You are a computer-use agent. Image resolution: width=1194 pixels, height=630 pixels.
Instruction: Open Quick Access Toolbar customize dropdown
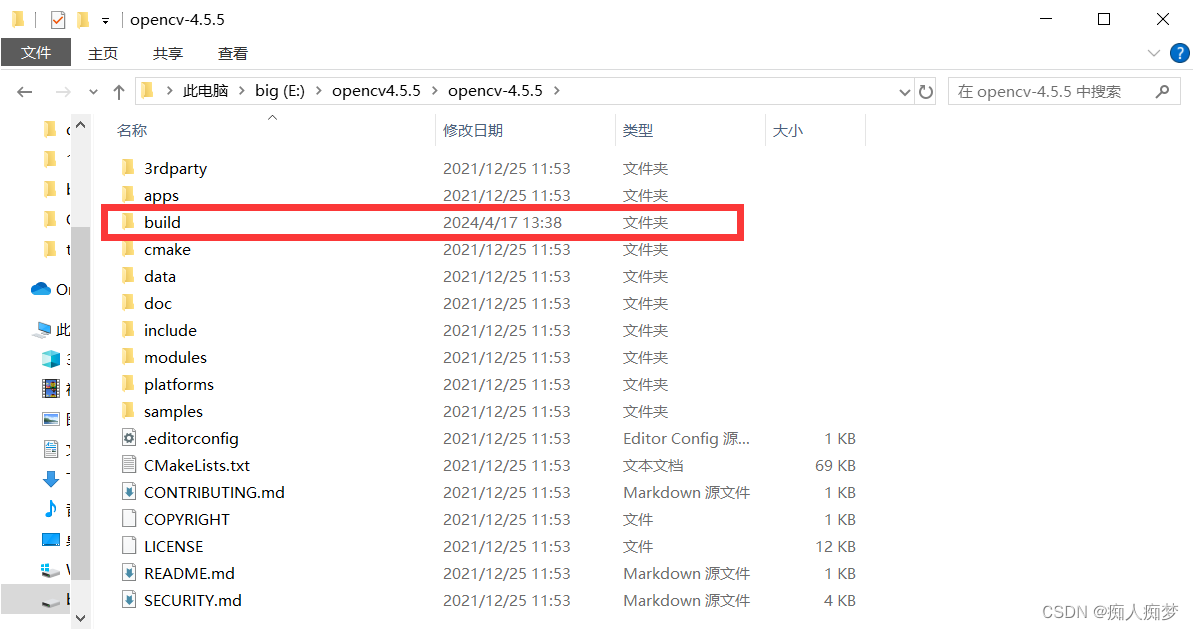click(x=105, y=21)
